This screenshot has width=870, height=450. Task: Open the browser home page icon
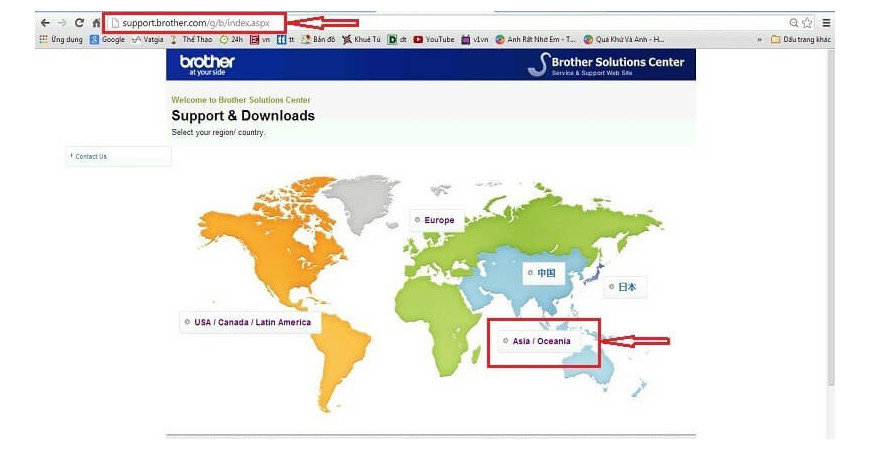97,23
